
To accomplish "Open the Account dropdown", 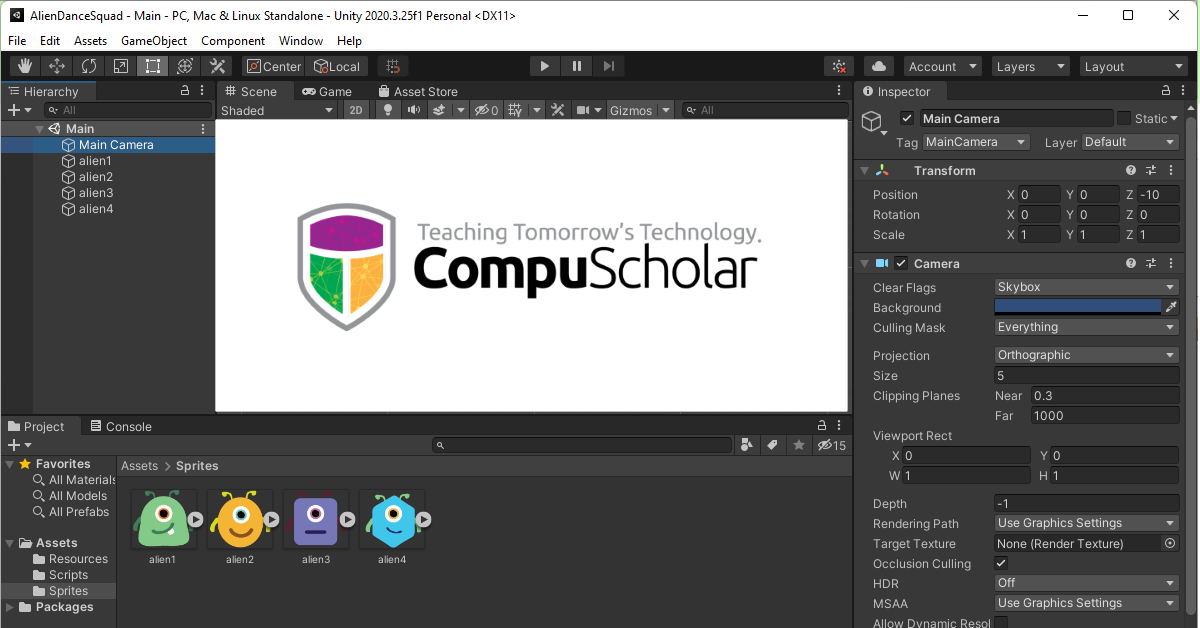I will coord(943,66).
